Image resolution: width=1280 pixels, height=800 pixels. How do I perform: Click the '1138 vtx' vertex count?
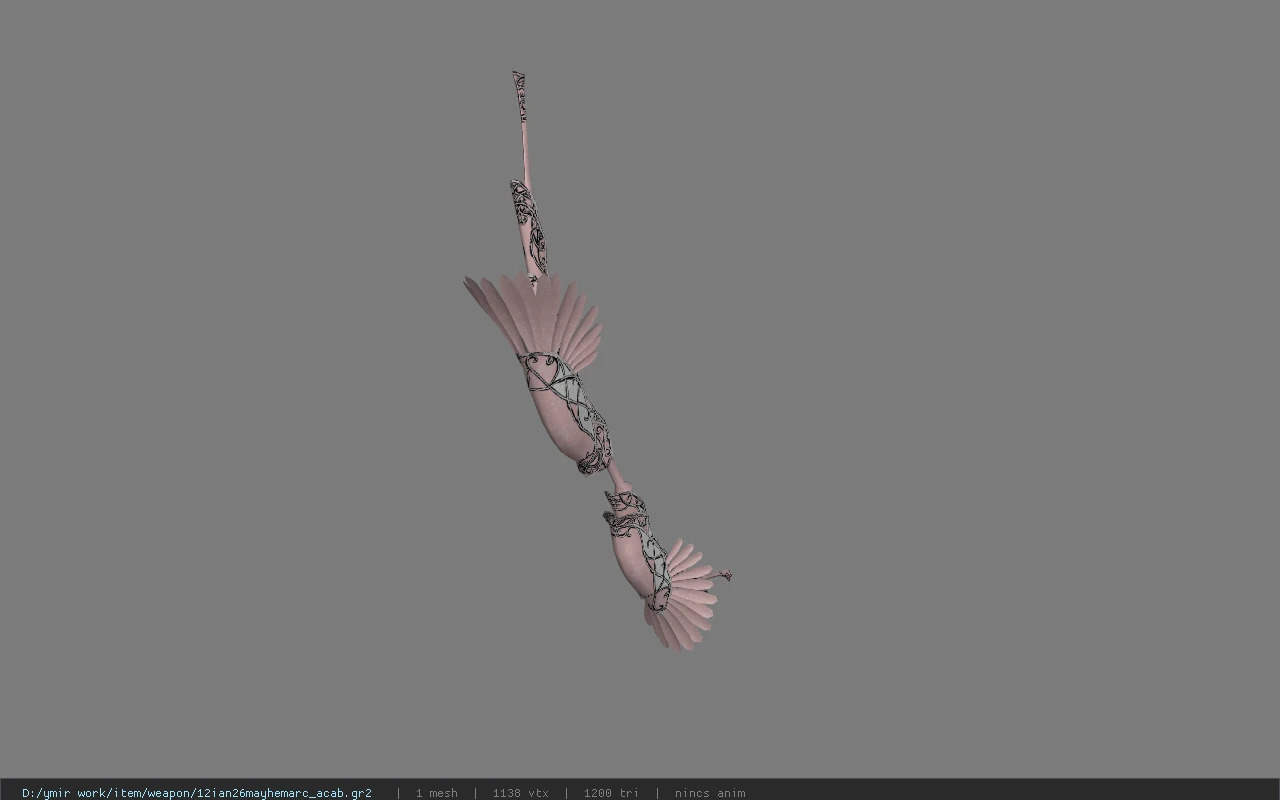[x=520, y=793]
